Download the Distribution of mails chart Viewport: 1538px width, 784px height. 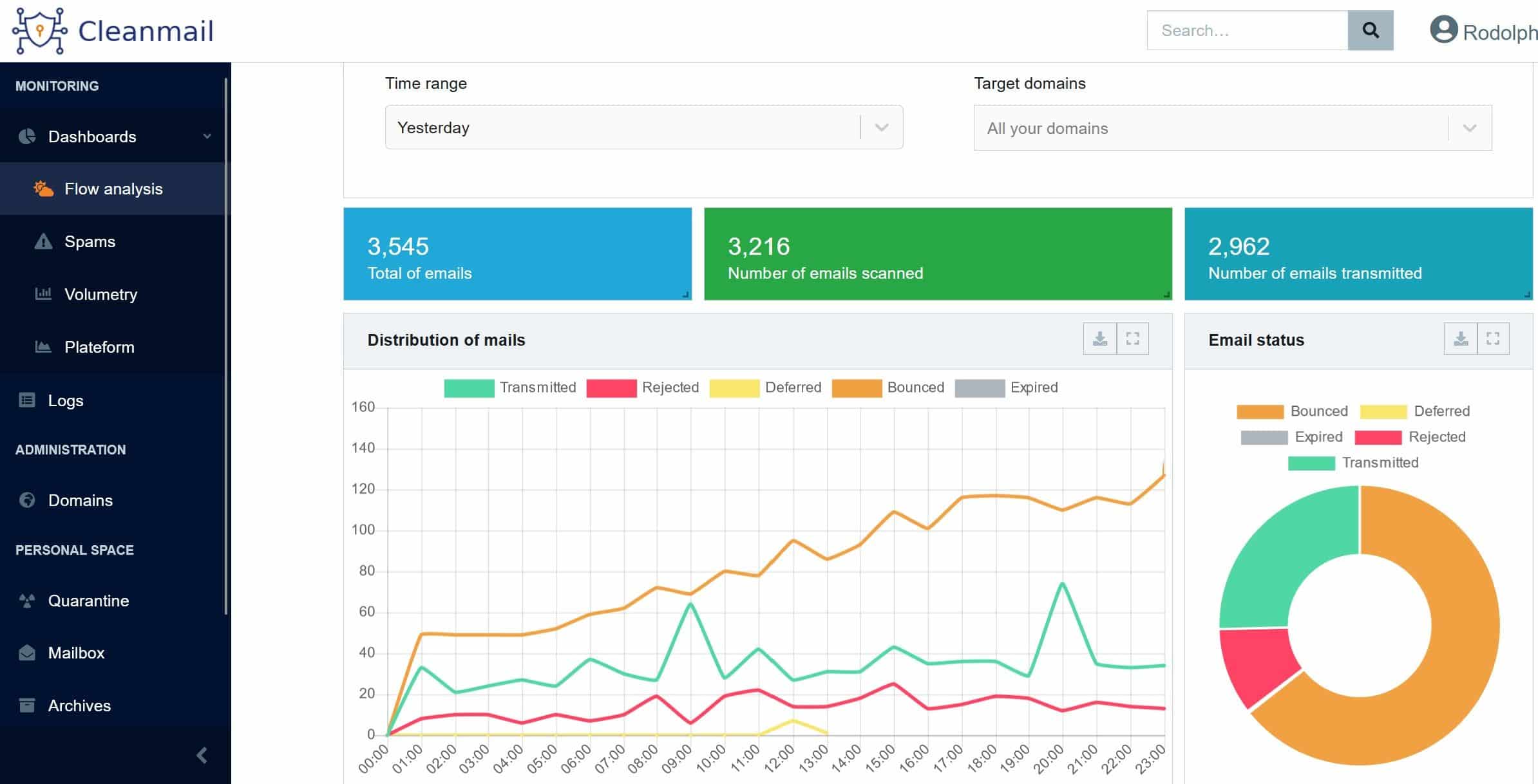tap(1100, 339)
